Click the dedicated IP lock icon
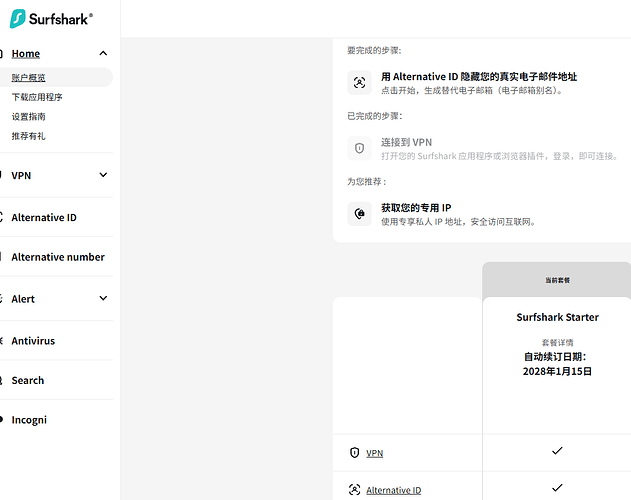Screen dimensions: 631x500 coord(359,213)
